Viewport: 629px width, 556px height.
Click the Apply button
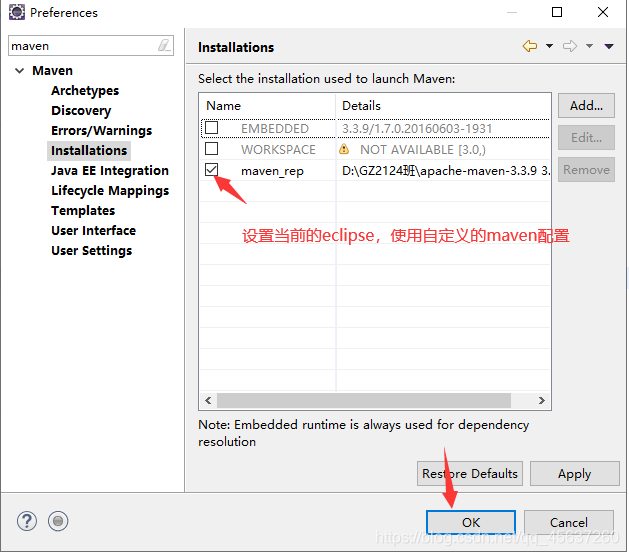[574, 474]
